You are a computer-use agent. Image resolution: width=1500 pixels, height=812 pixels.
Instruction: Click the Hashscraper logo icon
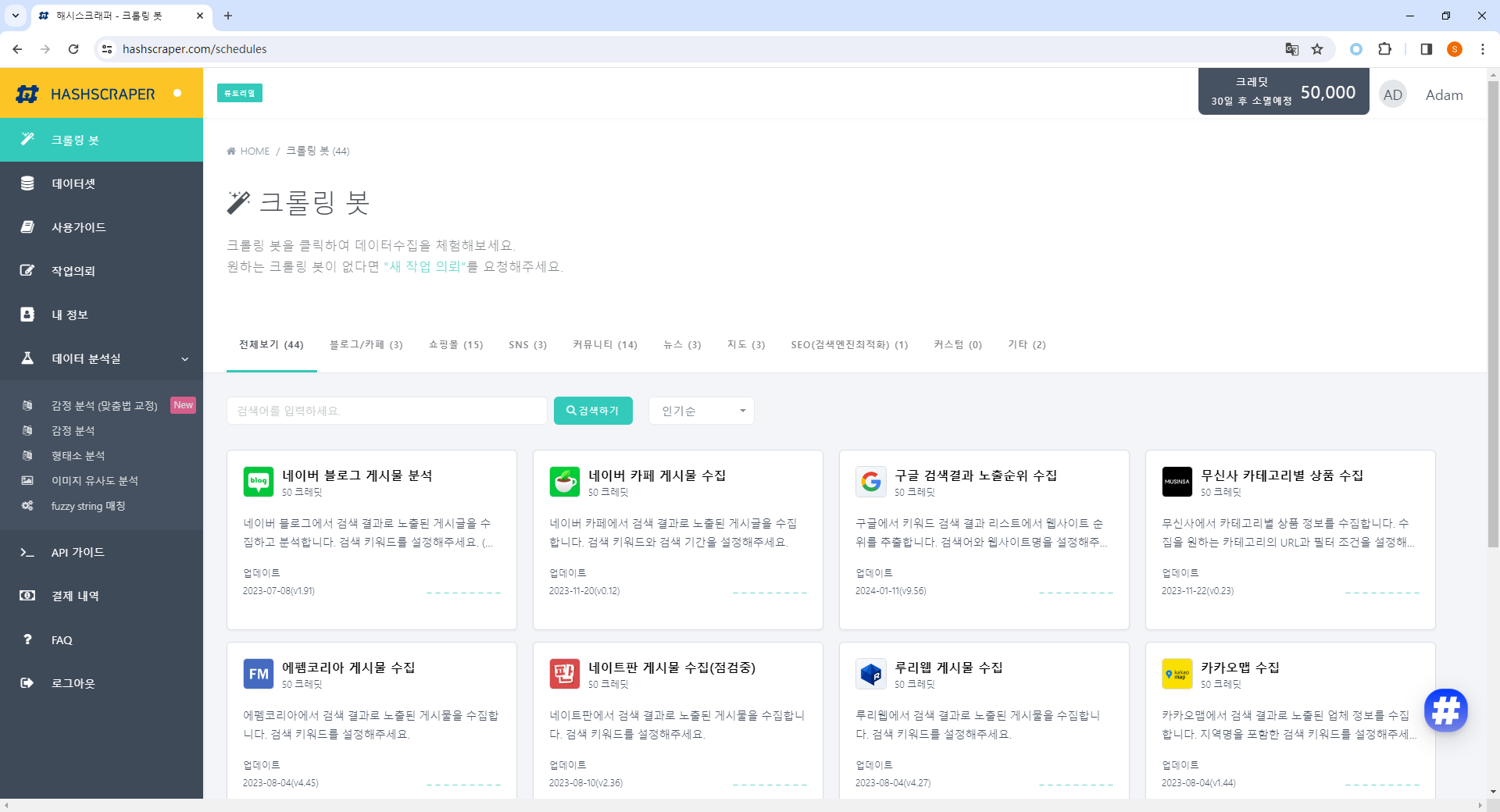pos(27,94)
